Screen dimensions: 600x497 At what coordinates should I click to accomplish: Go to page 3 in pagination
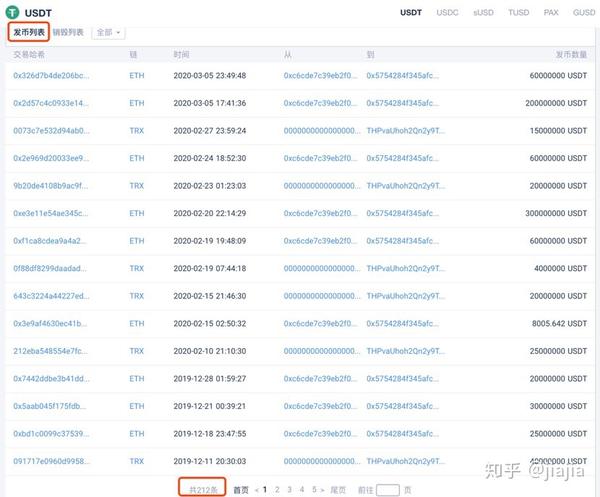pos(290,489)
